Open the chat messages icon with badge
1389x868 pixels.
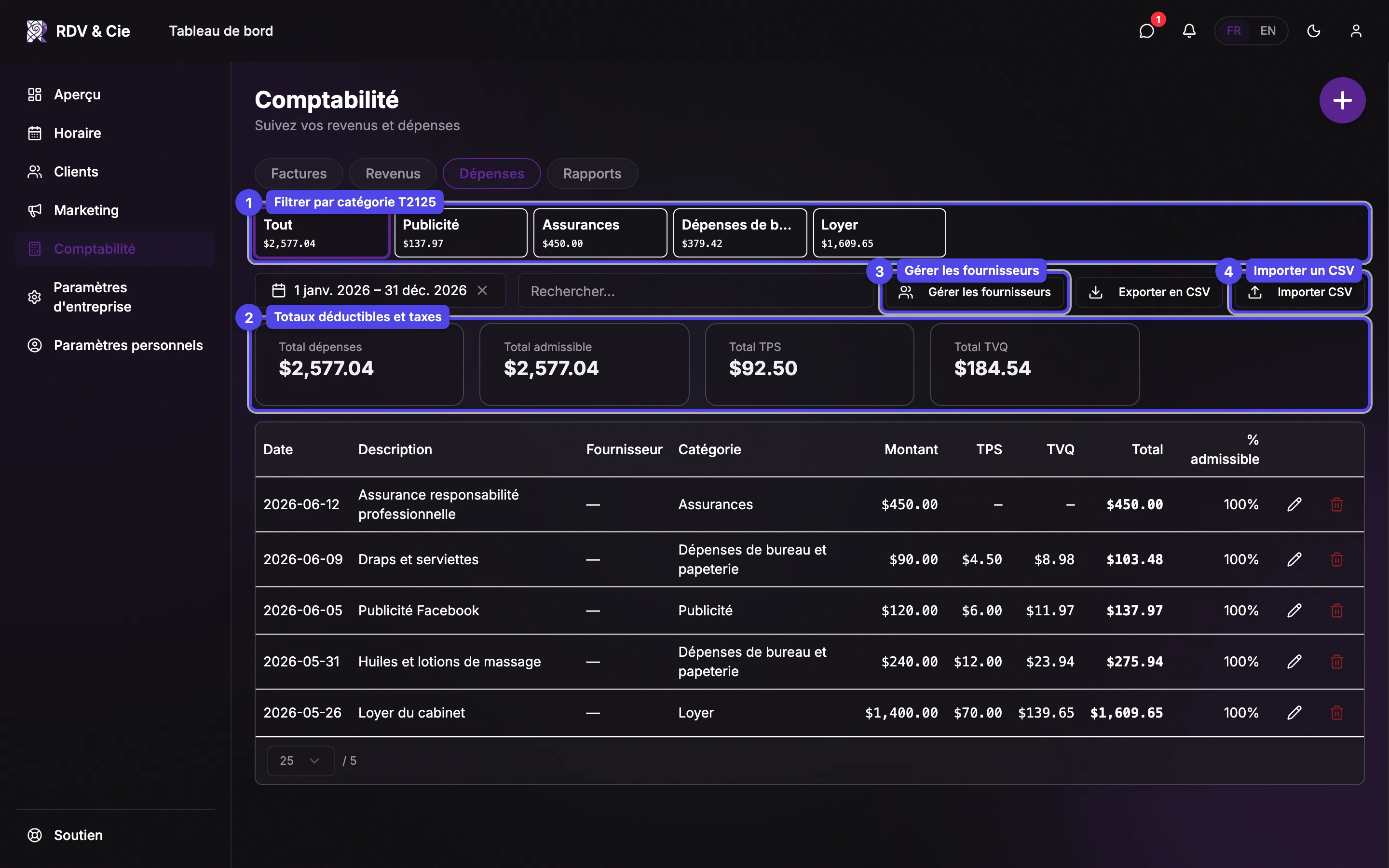pyautogui.click(x=1147, y=31)
